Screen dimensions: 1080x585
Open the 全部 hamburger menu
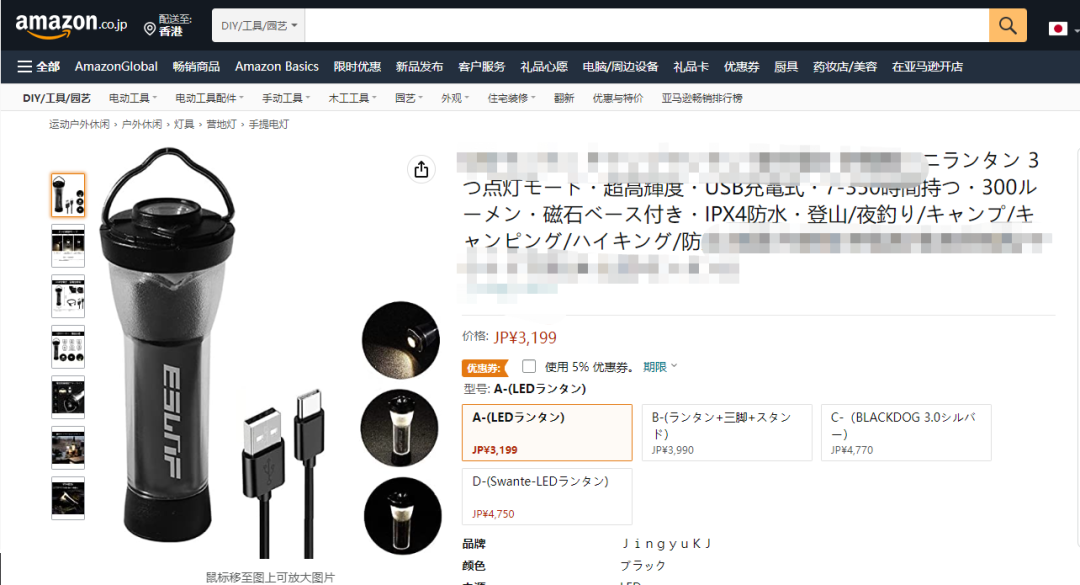click(x=39, y=67)
